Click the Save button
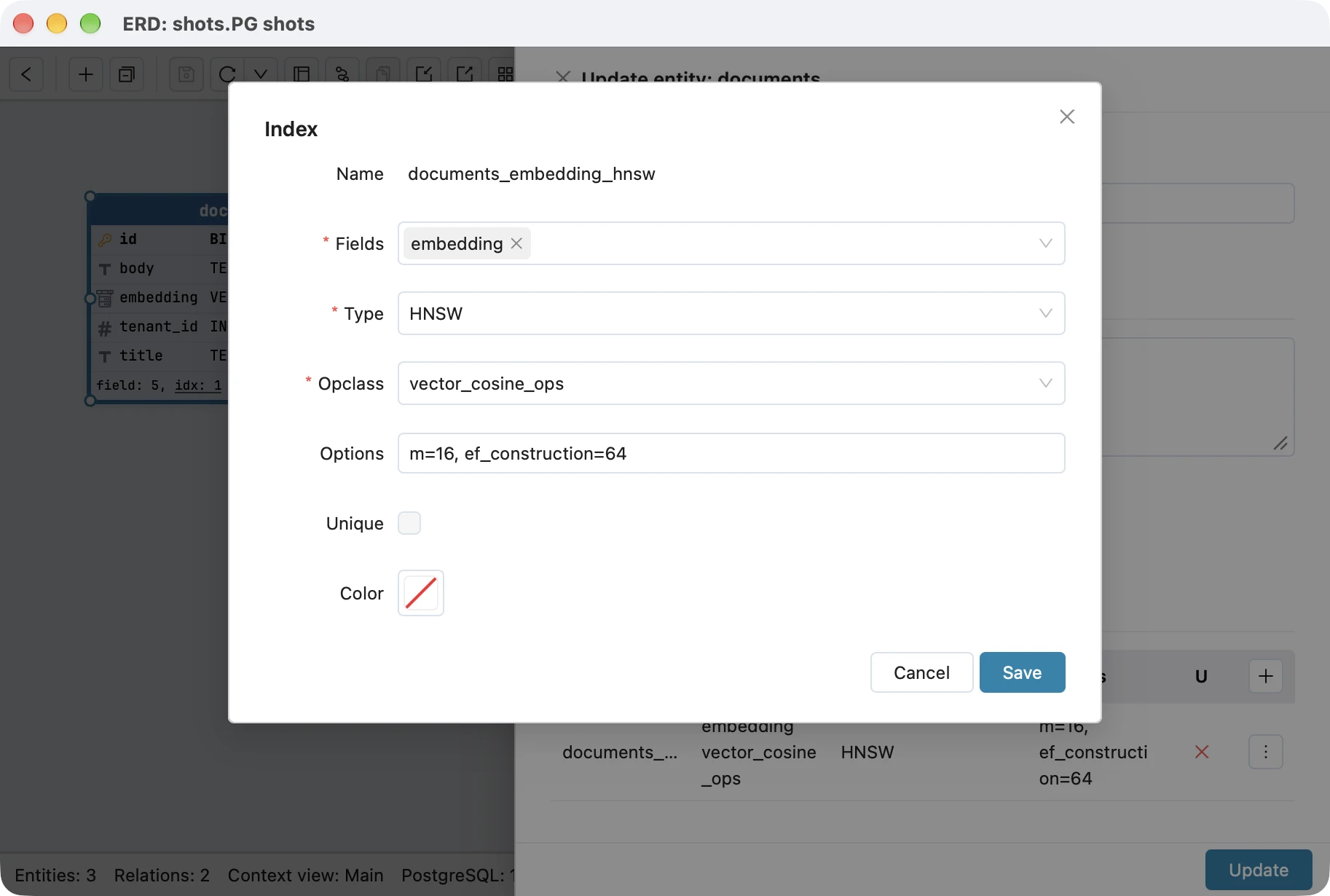 coord(1022,672)
